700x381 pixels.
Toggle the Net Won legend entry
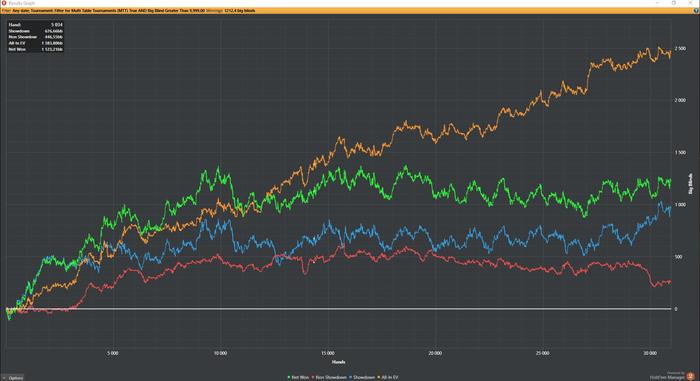tap(298, 377)
